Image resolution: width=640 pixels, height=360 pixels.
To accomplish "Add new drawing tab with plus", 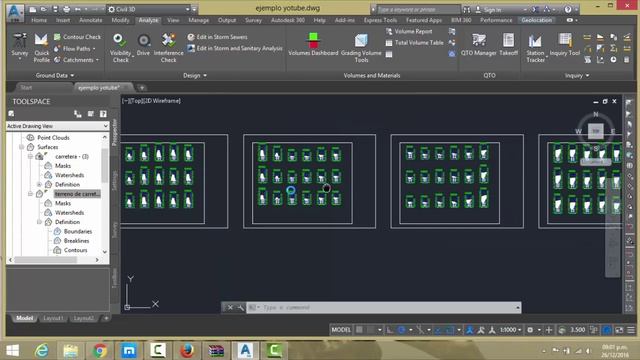I will point(142,87).
